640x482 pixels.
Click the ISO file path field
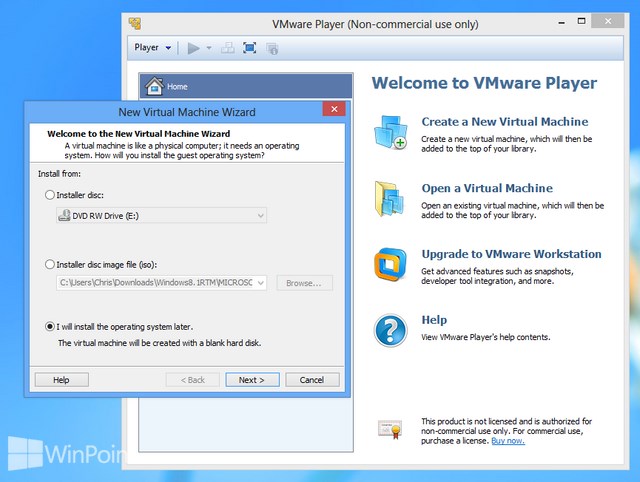pyautogui.click(x=156, y=283)
